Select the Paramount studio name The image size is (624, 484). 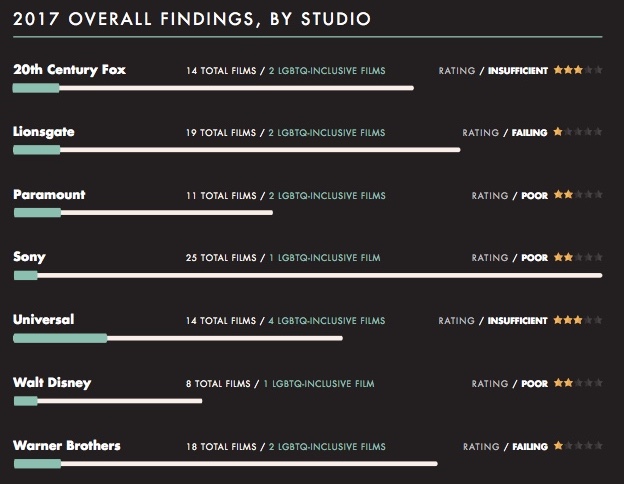pos(49,195)
